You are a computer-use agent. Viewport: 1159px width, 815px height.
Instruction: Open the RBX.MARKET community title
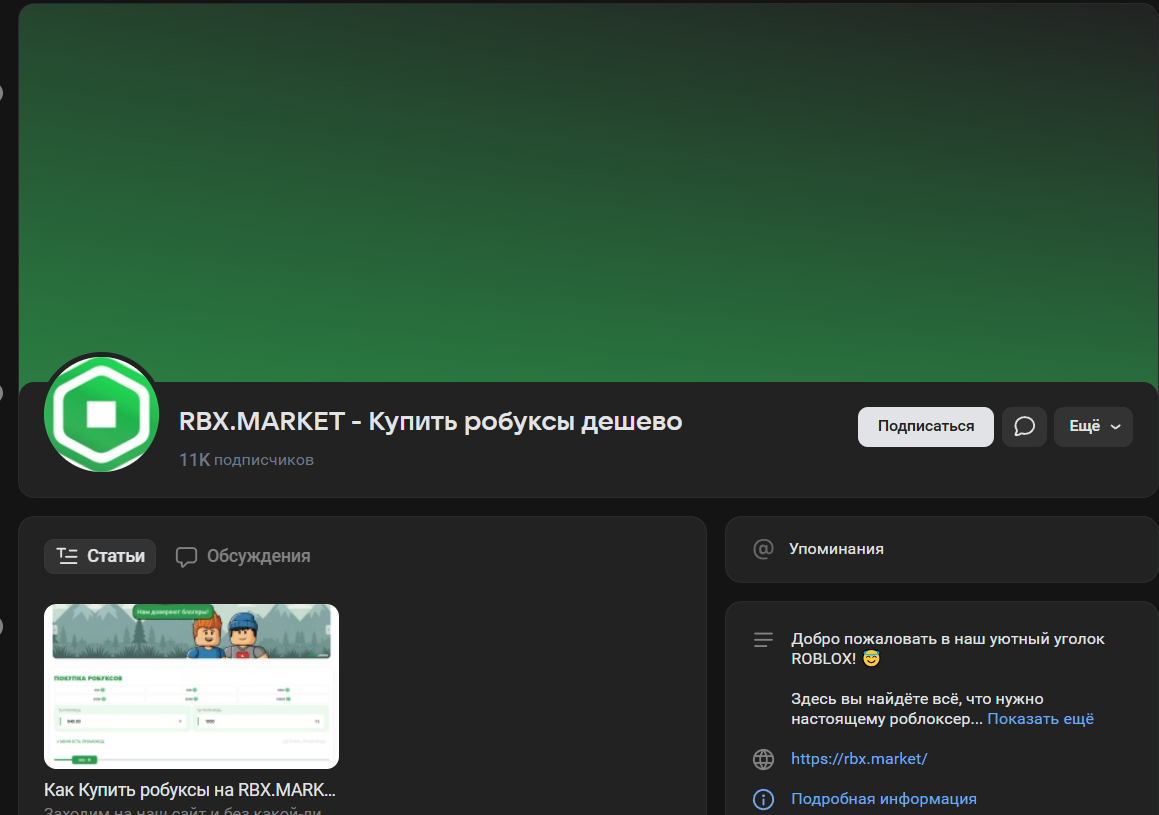click(430, 421)
